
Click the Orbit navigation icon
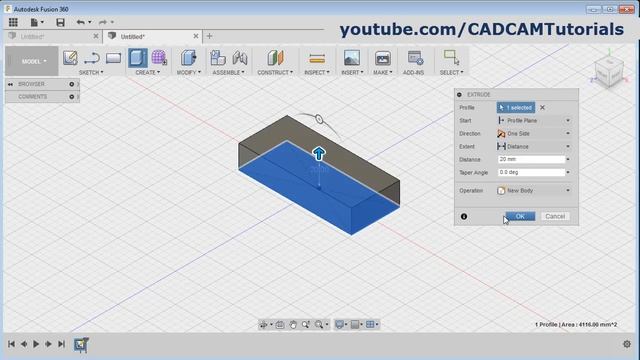tap(264, 324)
